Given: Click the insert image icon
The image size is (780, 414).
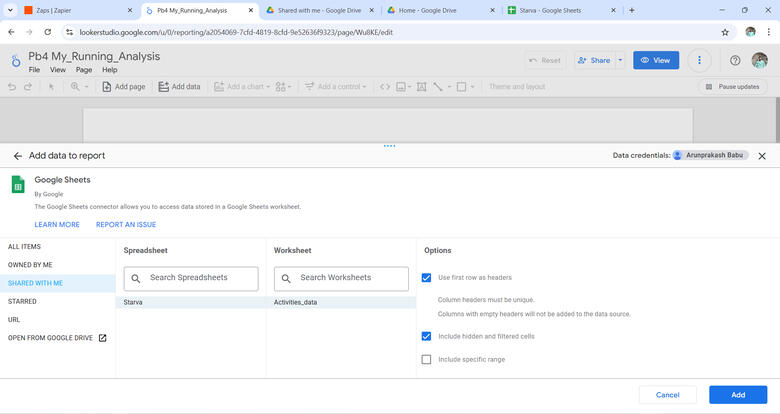Looking at the screenshot, I should pyautogui.click(x=401, y=87).
